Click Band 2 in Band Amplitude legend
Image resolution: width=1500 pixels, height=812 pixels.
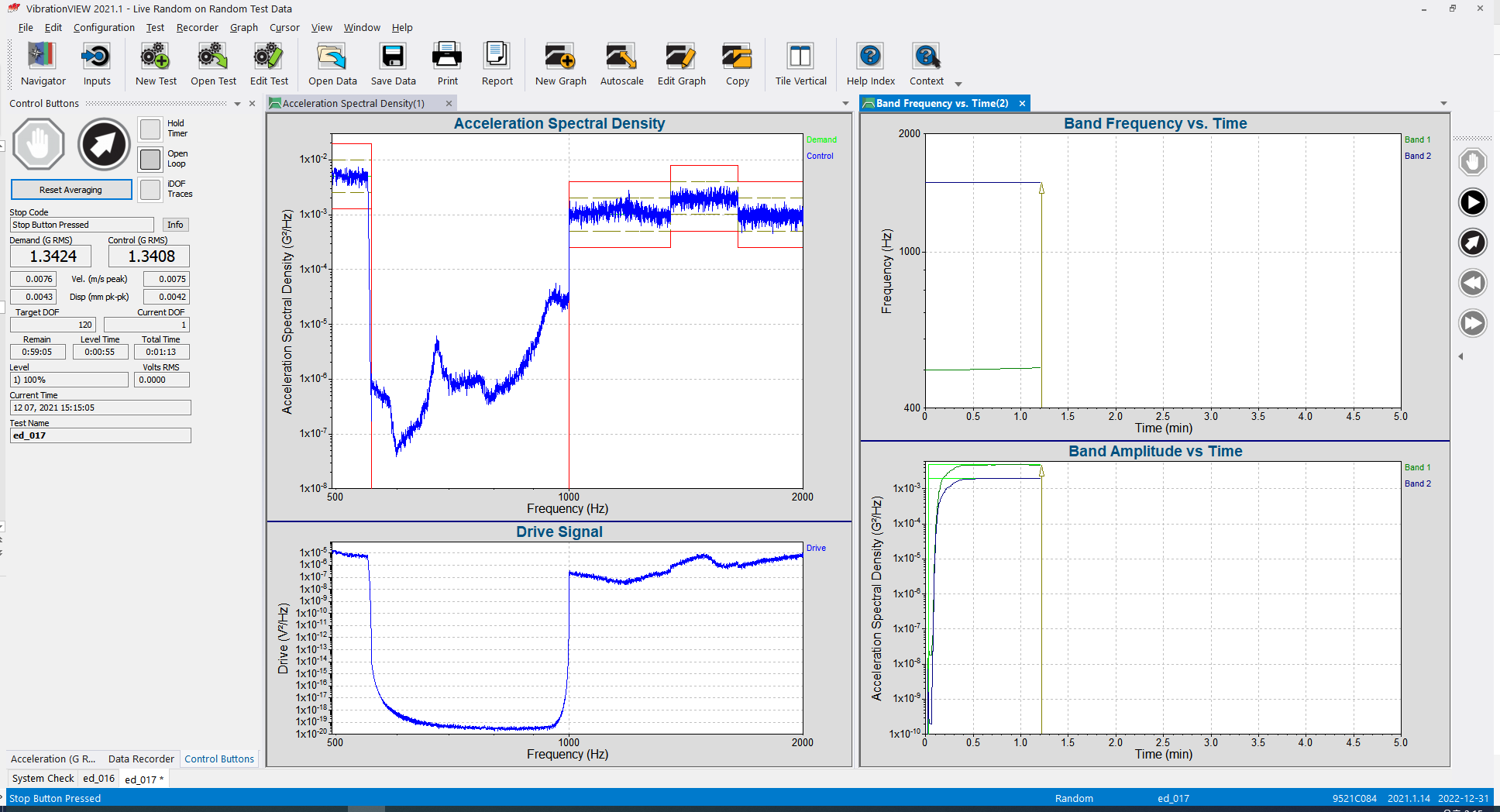pyautogui.click(x=1417, y=483)
